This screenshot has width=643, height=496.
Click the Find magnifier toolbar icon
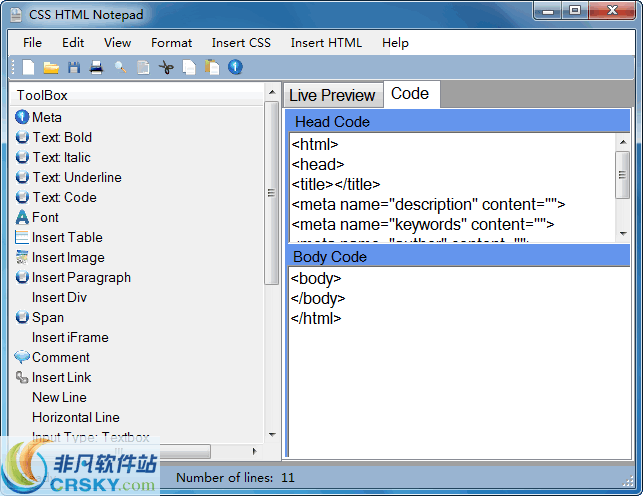120,68
